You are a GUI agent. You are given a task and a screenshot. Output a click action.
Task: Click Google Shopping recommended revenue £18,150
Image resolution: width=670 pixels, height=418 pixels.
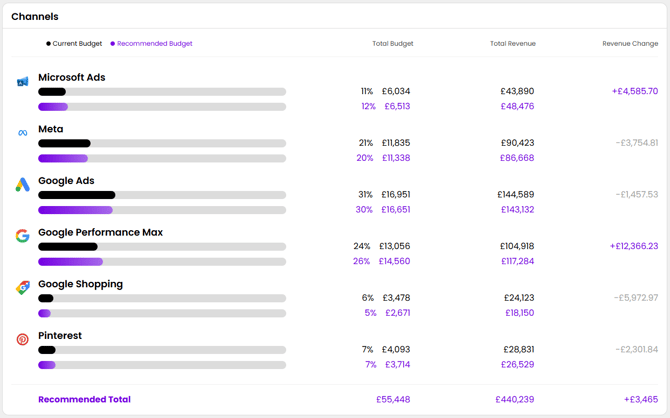(x=520, y=313)
